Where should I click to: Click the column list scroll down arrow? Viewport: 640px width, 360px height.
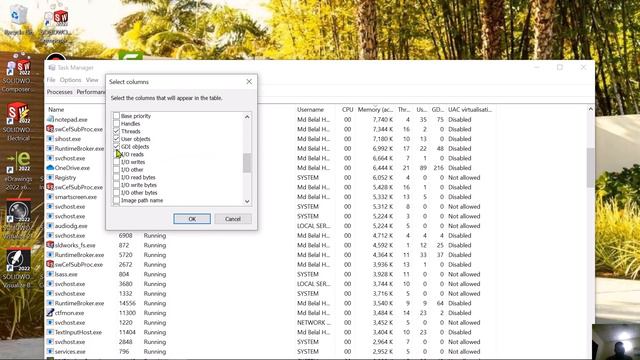click(247, 201)
